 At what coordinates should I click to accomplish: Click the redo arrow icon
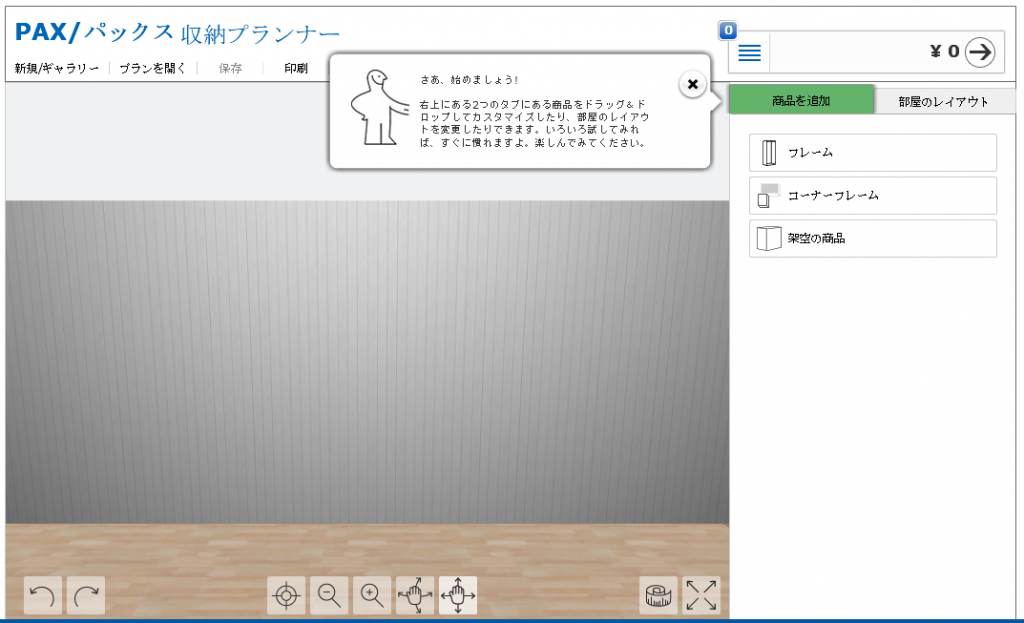pos(86,595)
